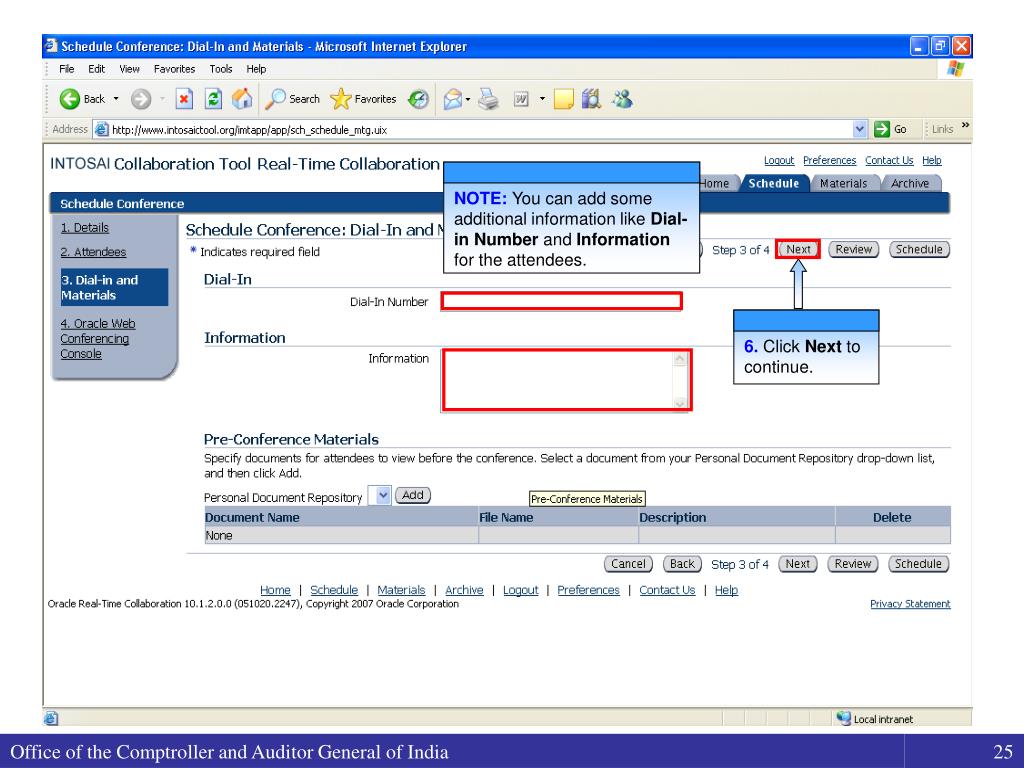Image resolution: width=1024 pixels, height=768 pixels.
Task: Click the Messenger people icon
Action: pyautogui.click(x=622, y=99)
